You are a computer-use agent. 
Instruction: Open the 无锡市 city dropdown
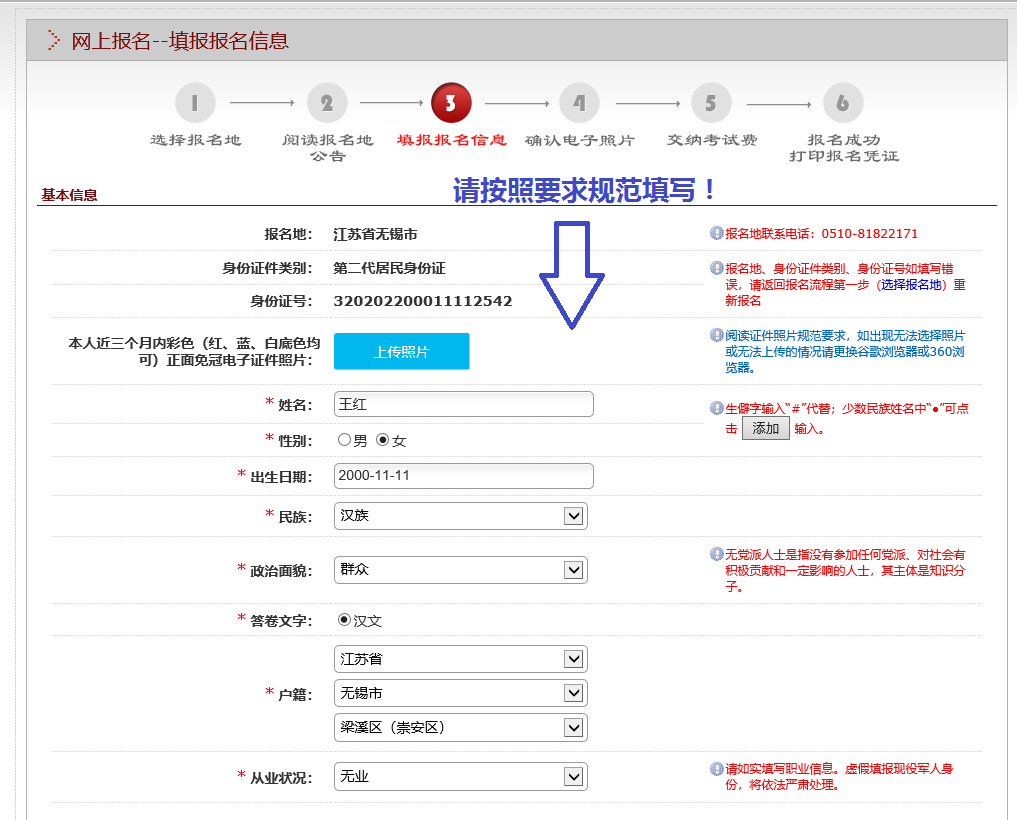461,693
